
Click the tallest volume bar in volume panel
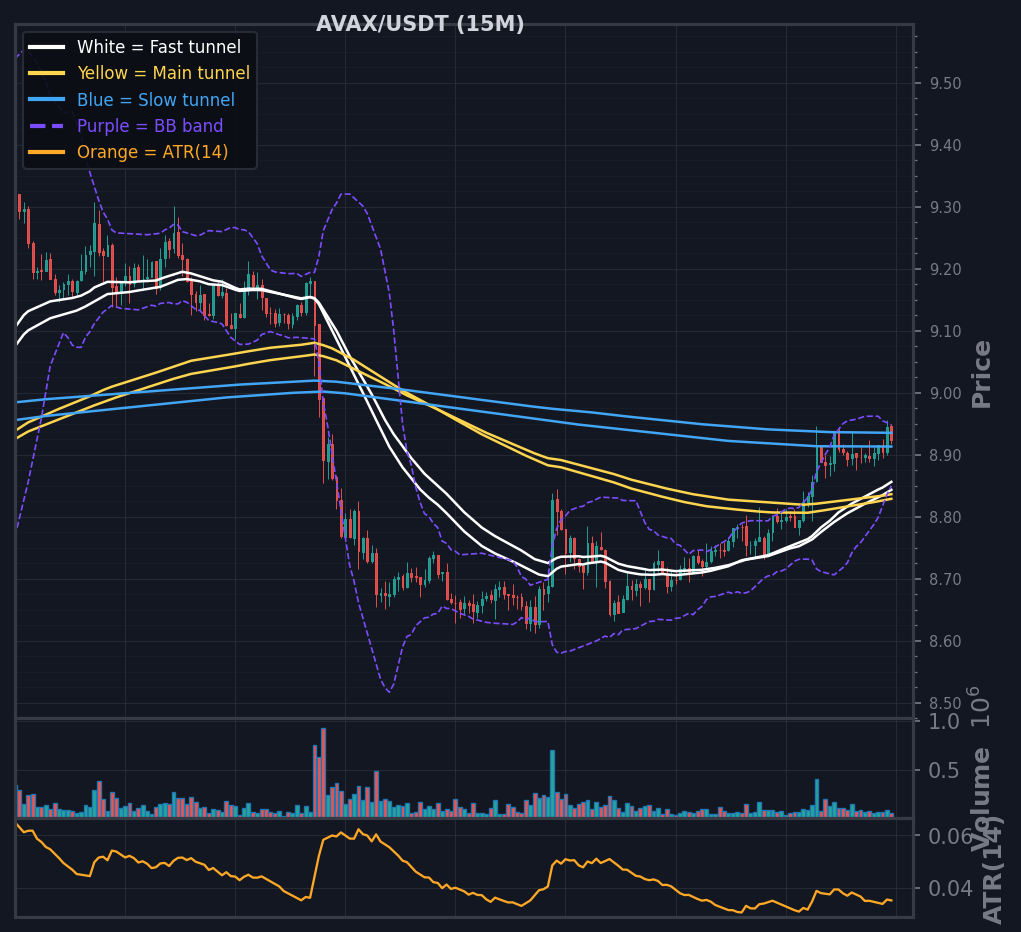[324, 772]
